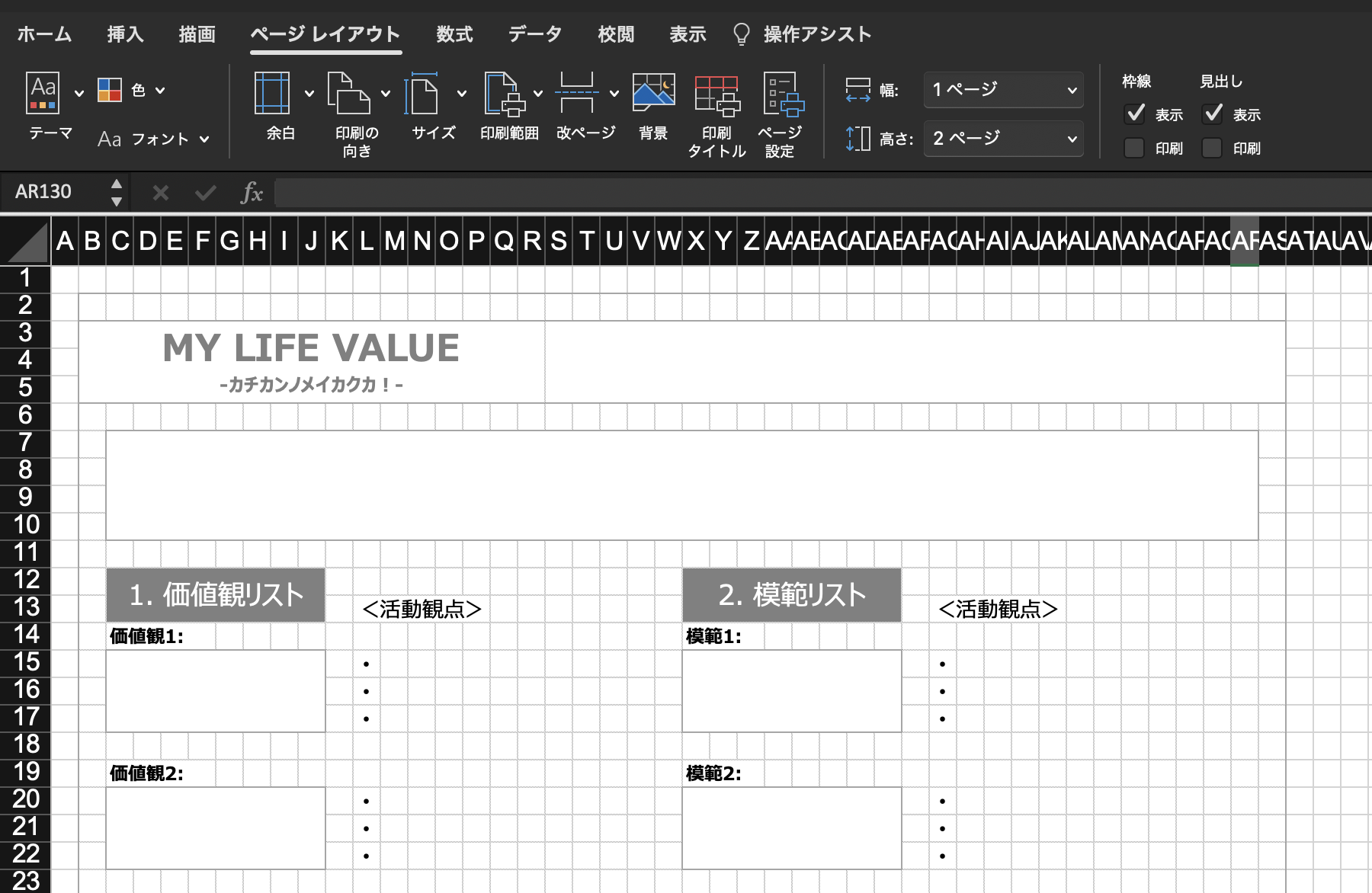The height and width of the screenshot is (893, 1372).
Task: Click the 背景 (Background) picture icon
Action: tap(653, 93)
